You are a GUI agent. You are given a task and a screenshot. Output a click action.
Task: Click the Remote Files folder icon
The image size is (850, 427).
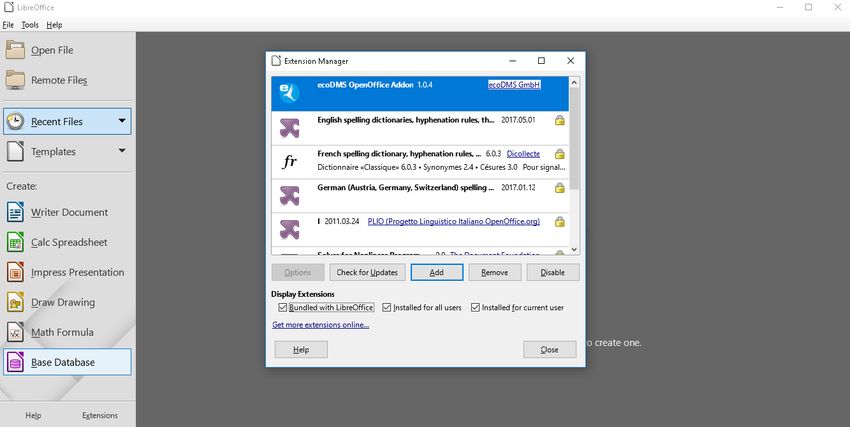pos(15,80)
